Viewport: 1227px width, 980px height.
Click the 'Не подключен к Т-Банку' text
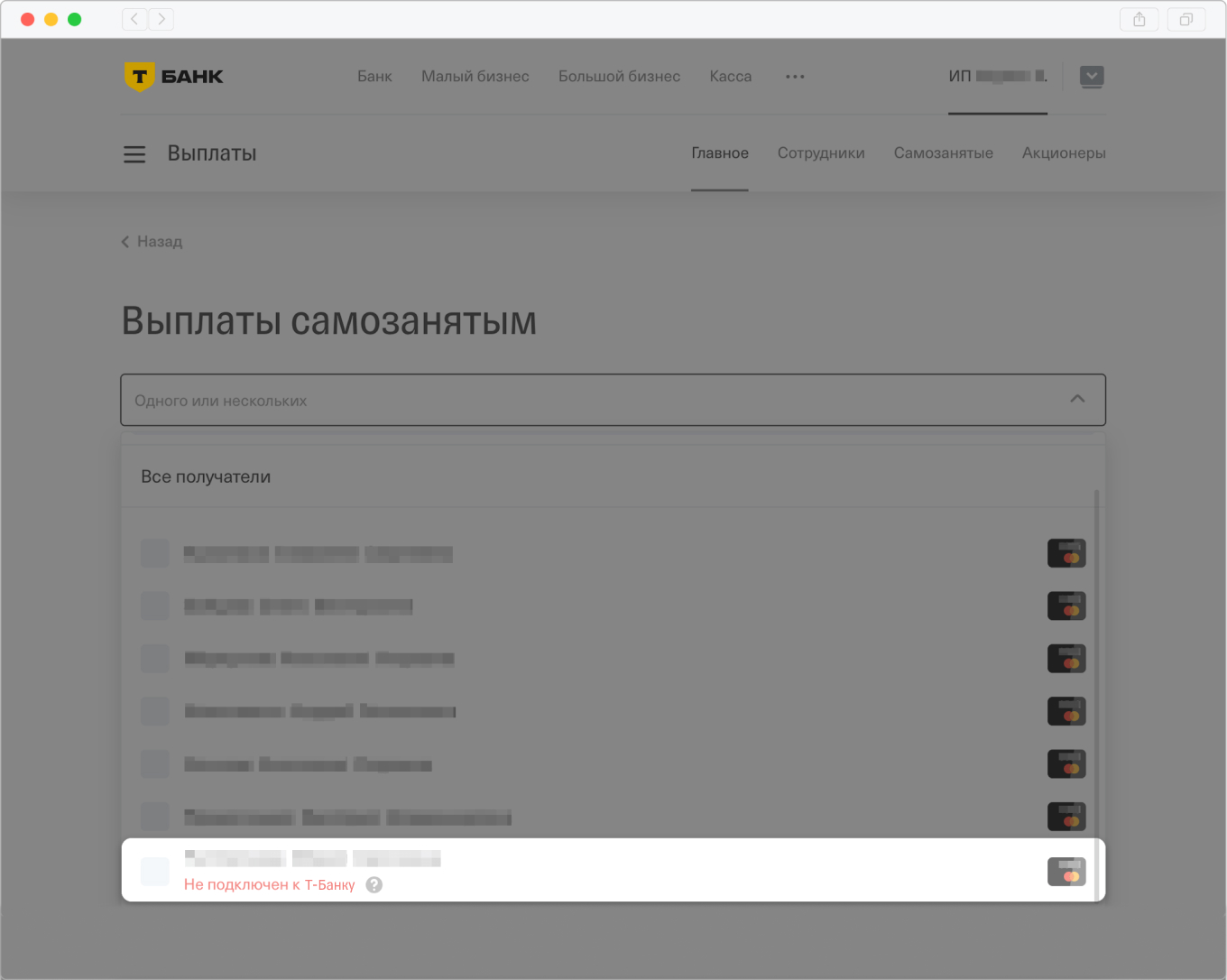coord(270,884)
